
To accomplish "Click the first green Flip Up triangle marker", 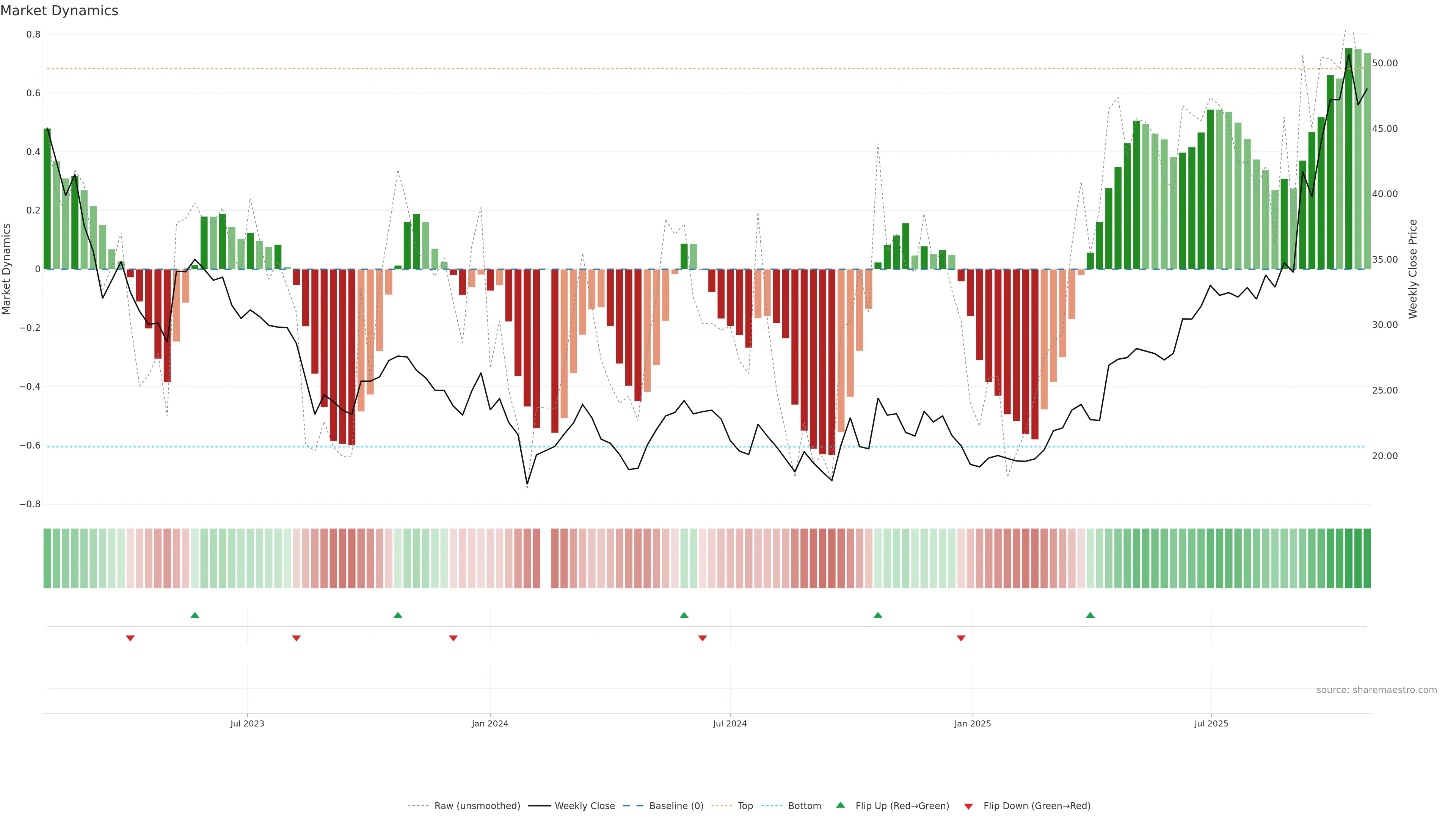I will 195,615.
